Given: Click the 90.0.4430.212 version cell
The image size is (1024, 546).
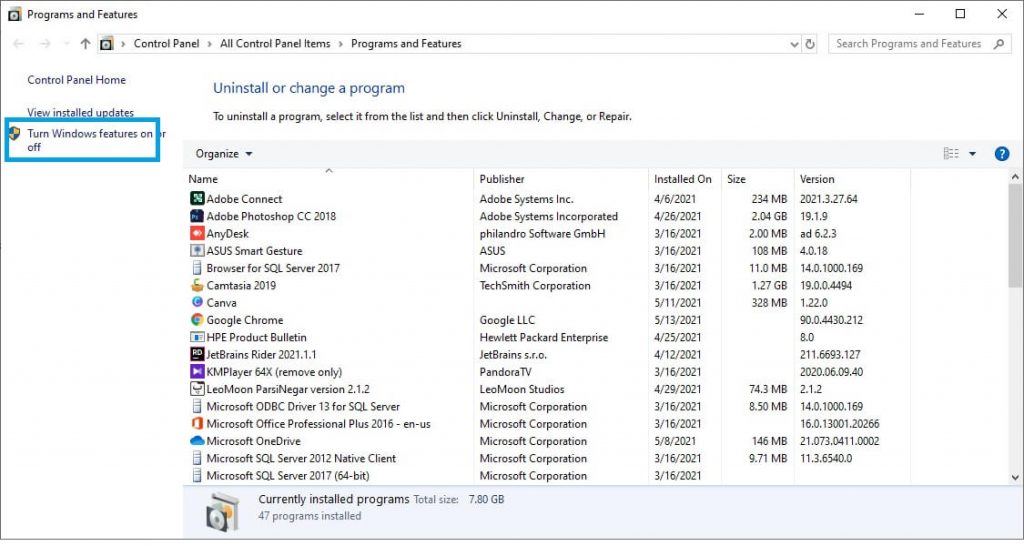Looking at the screenshot, I should (x=831, y=320).
